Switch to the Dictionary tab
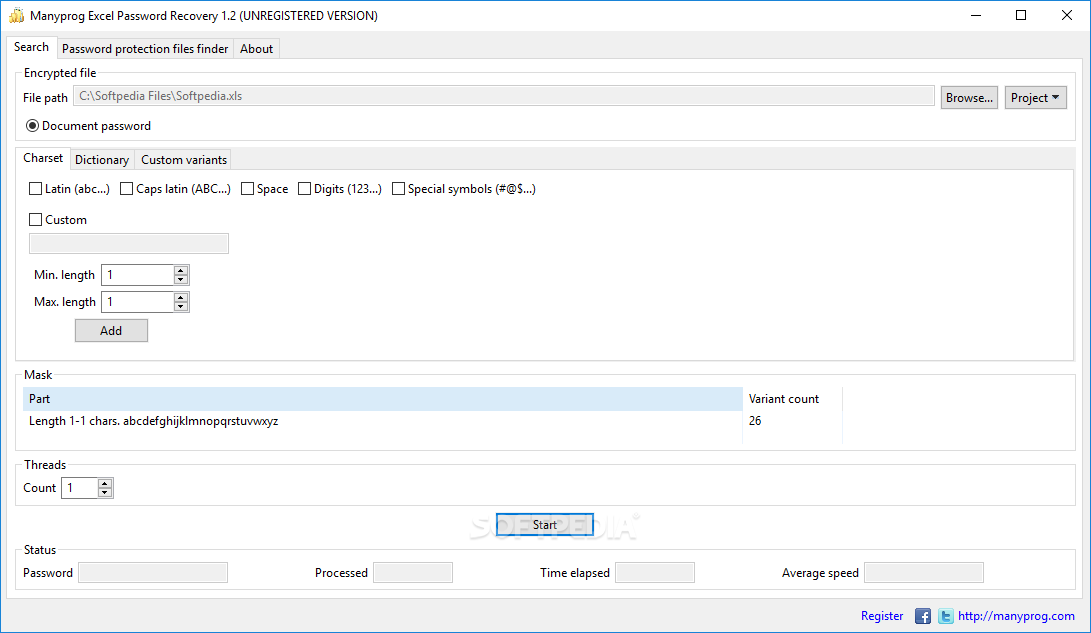 (x=102, y=160)
